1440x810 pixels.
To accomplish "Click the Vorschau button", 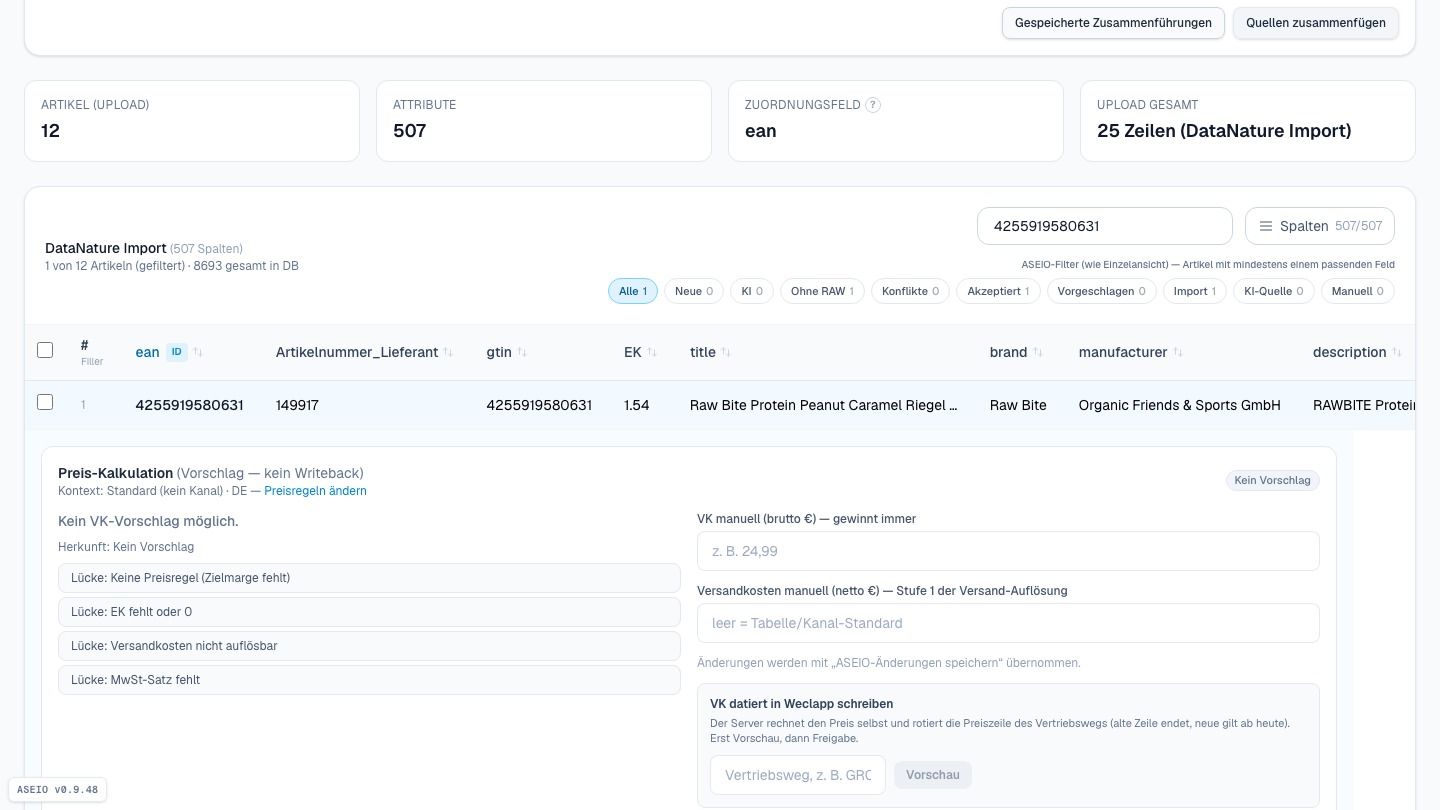I will 933,775.
